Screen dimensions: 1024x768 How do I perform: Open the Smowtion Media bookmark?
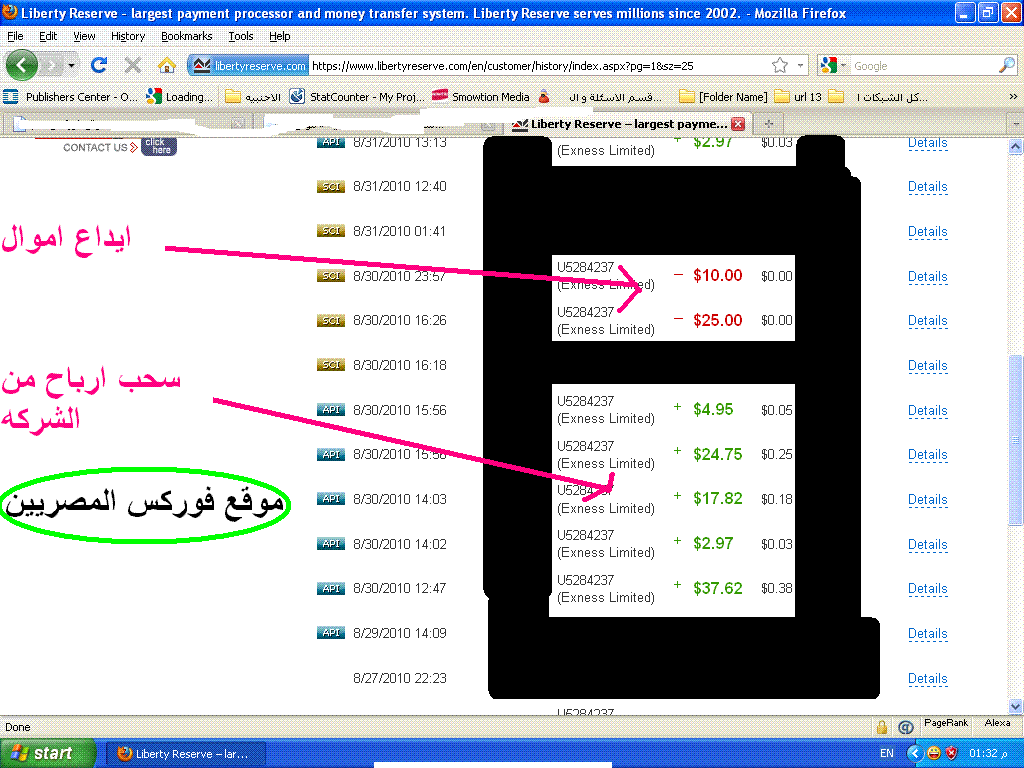click(481, 97)
